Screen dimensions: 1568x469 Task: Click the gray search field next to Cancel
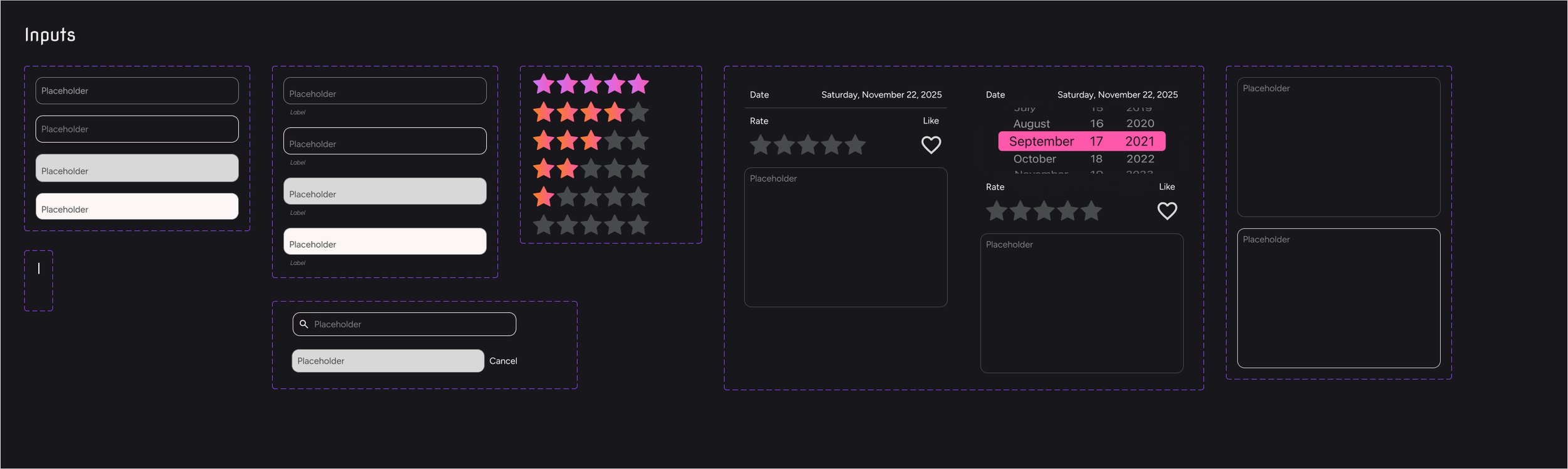[388, 361]
